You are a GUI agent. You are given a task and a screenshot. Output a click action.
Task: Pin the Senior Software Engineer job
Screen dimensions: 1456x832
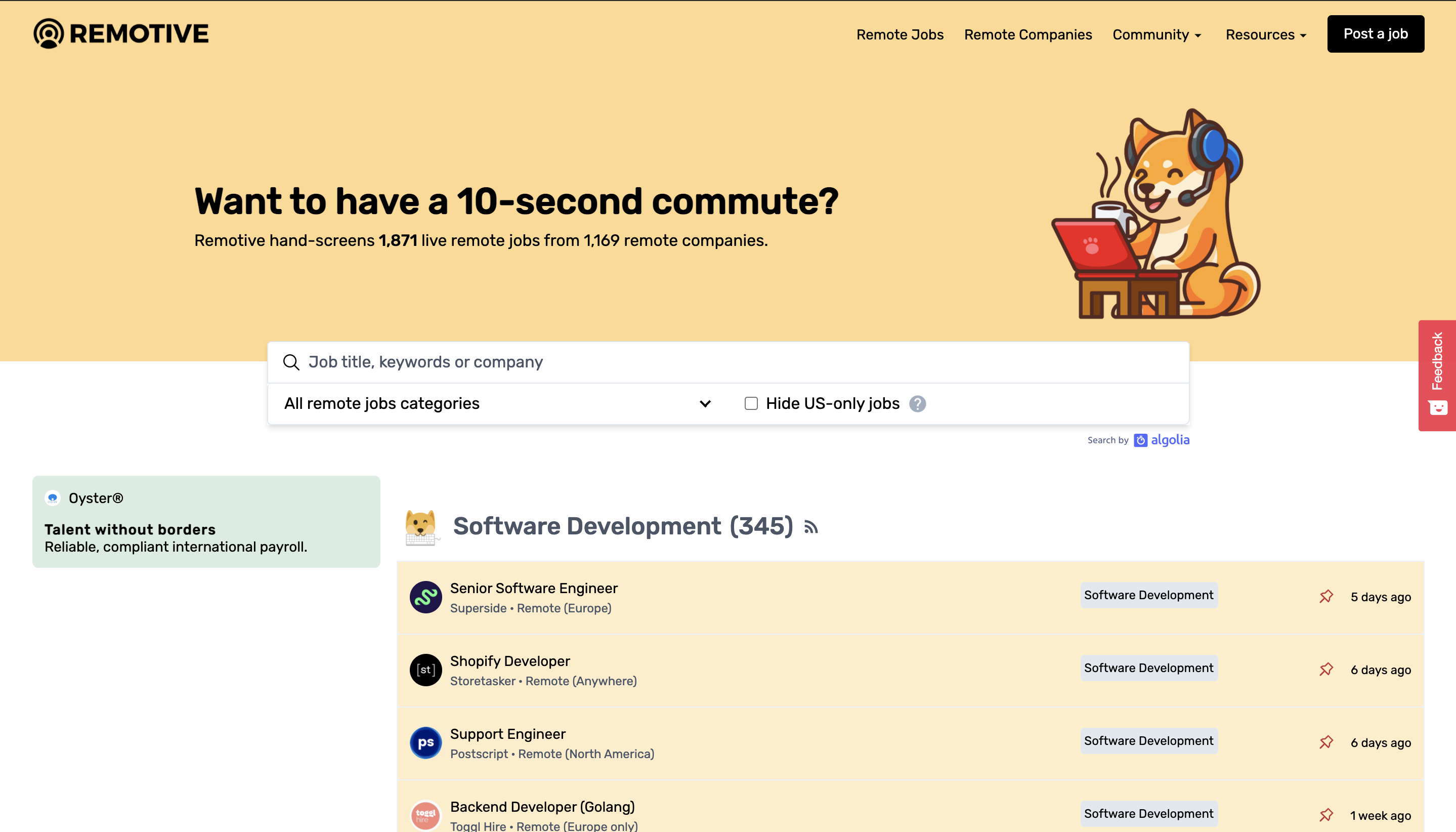(1326, 597)
